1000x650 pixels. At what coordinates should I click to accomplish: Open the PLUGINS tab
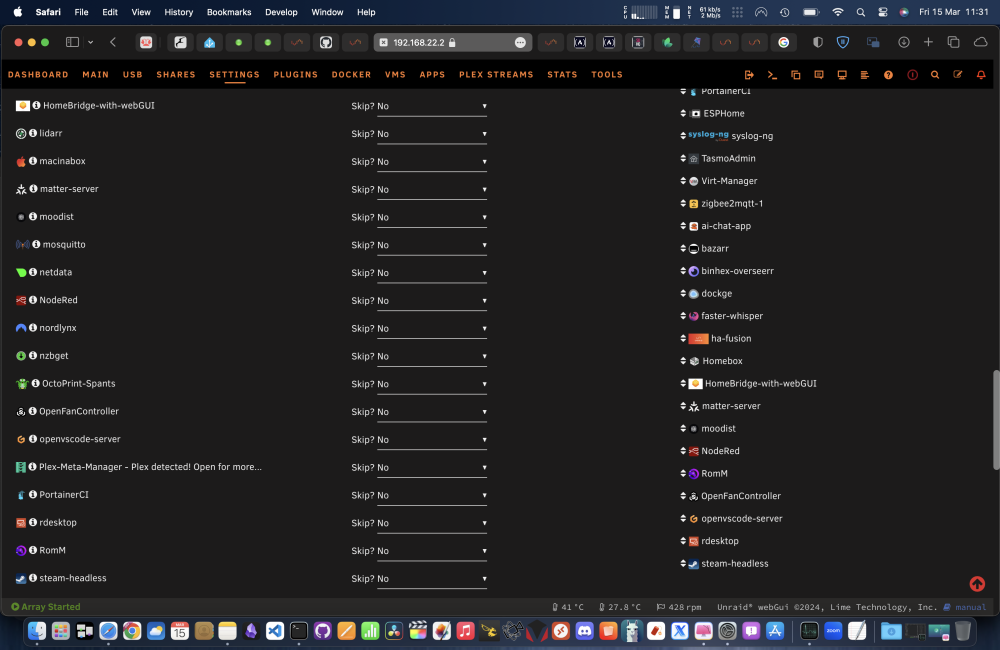coord(296,75)
